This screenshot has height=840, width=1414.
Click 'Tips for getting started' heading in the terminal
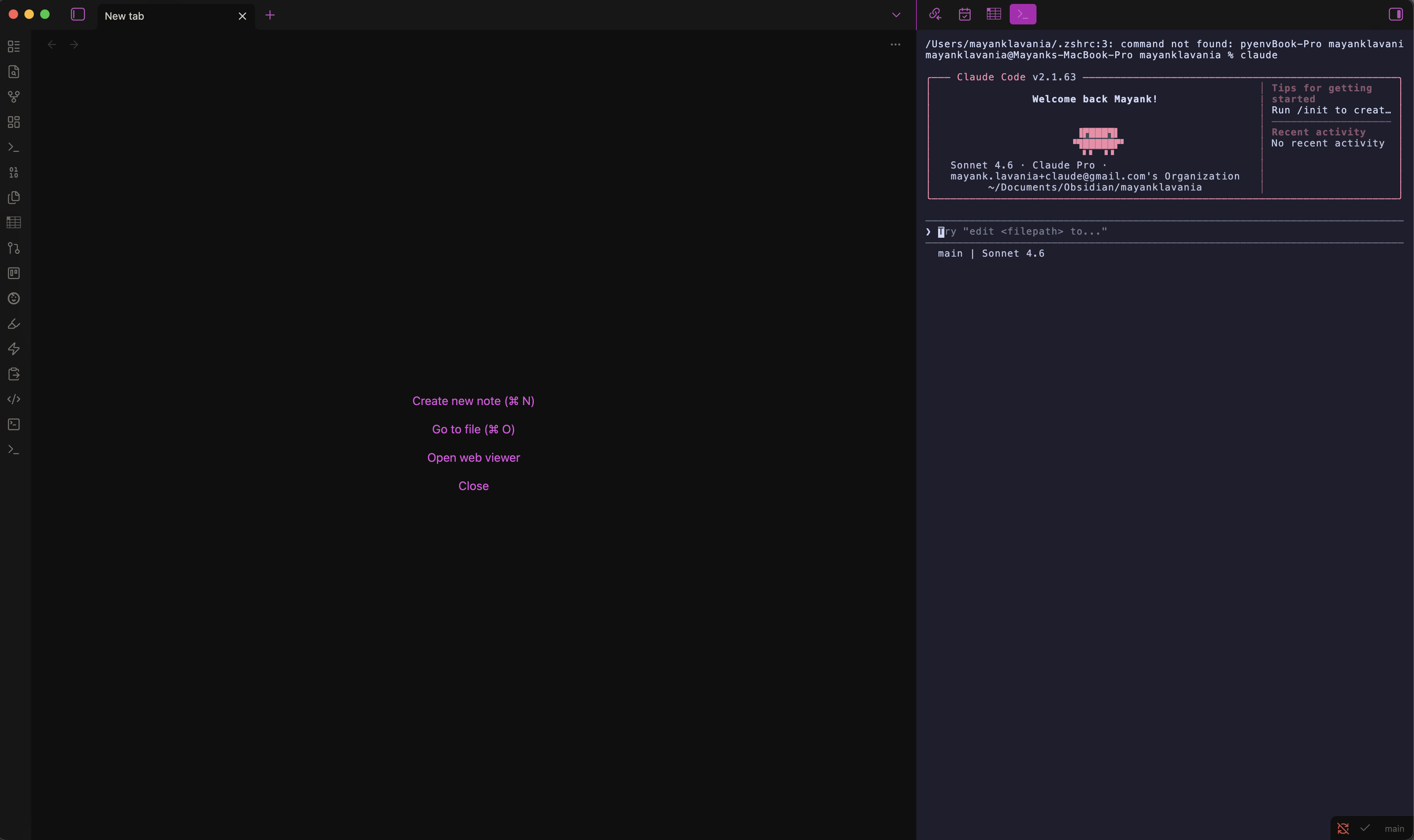[x=1322, y=93]
